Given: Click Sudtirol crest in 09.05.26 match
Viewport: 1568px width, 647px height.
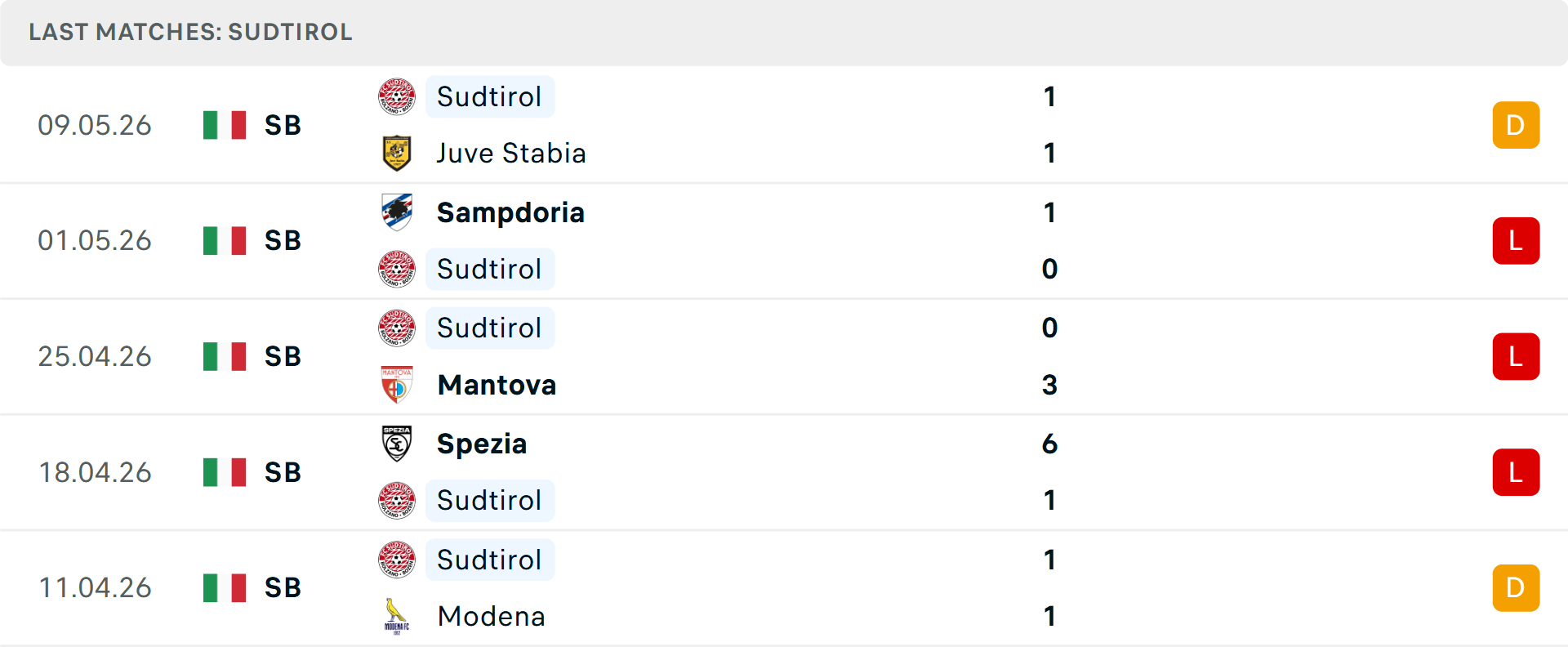Looking at the screenshot, I should (397, 96).
